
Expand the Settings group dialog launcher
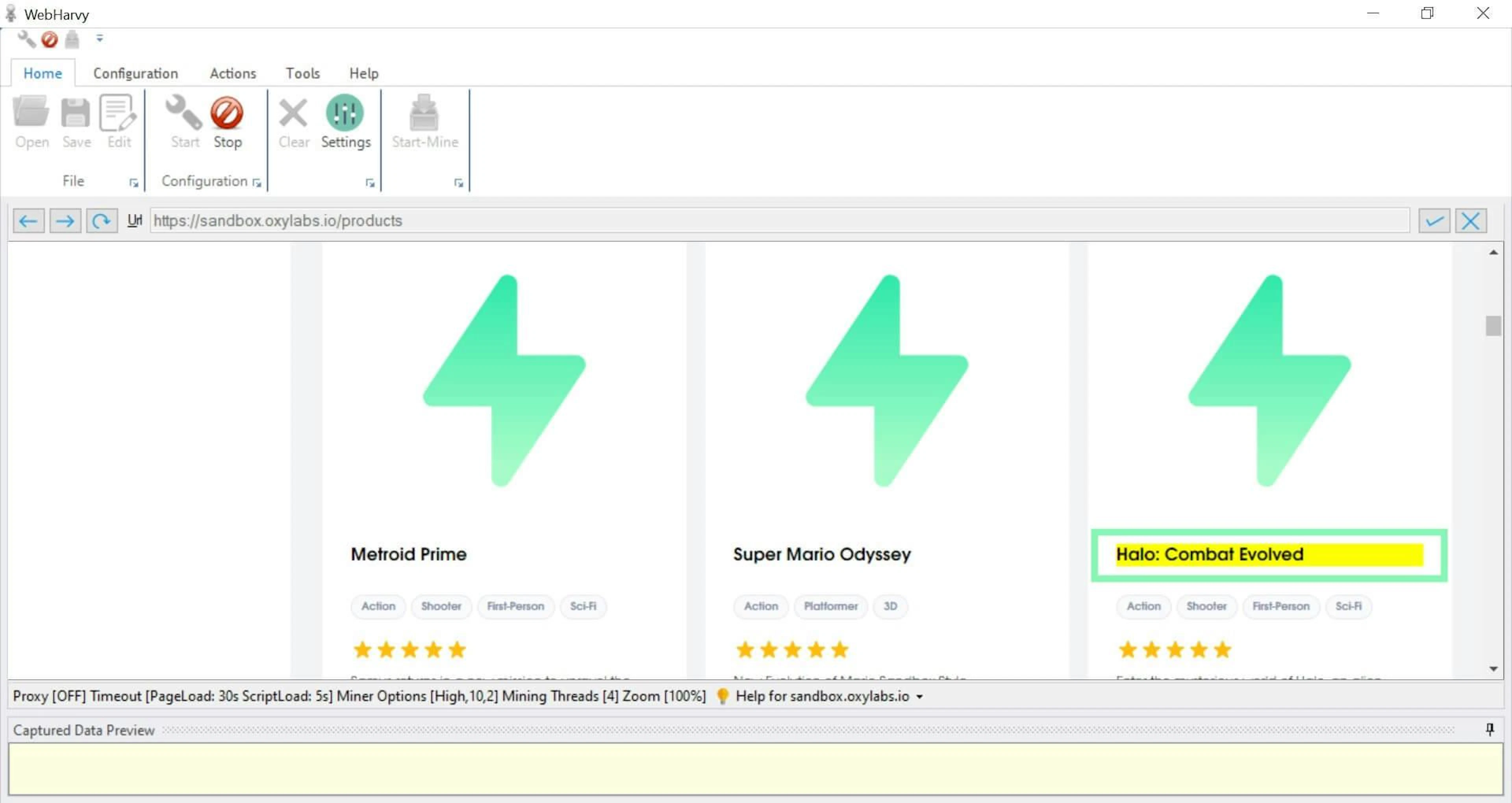(x=370, y=183)
